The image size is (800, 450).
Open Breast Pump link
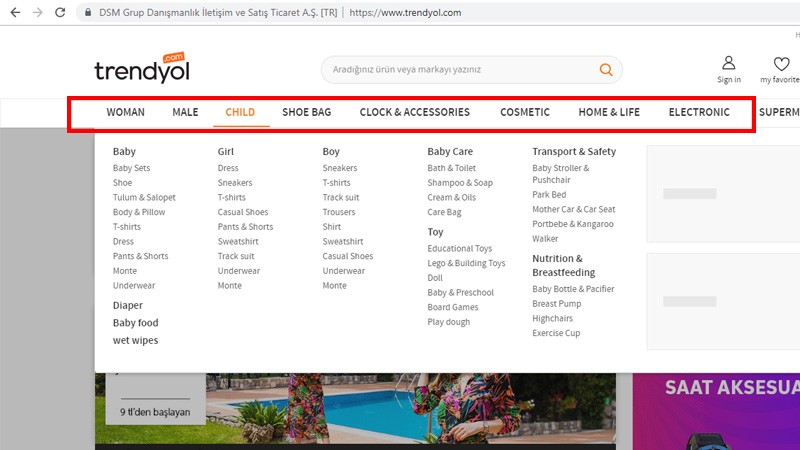click(556, 304)
